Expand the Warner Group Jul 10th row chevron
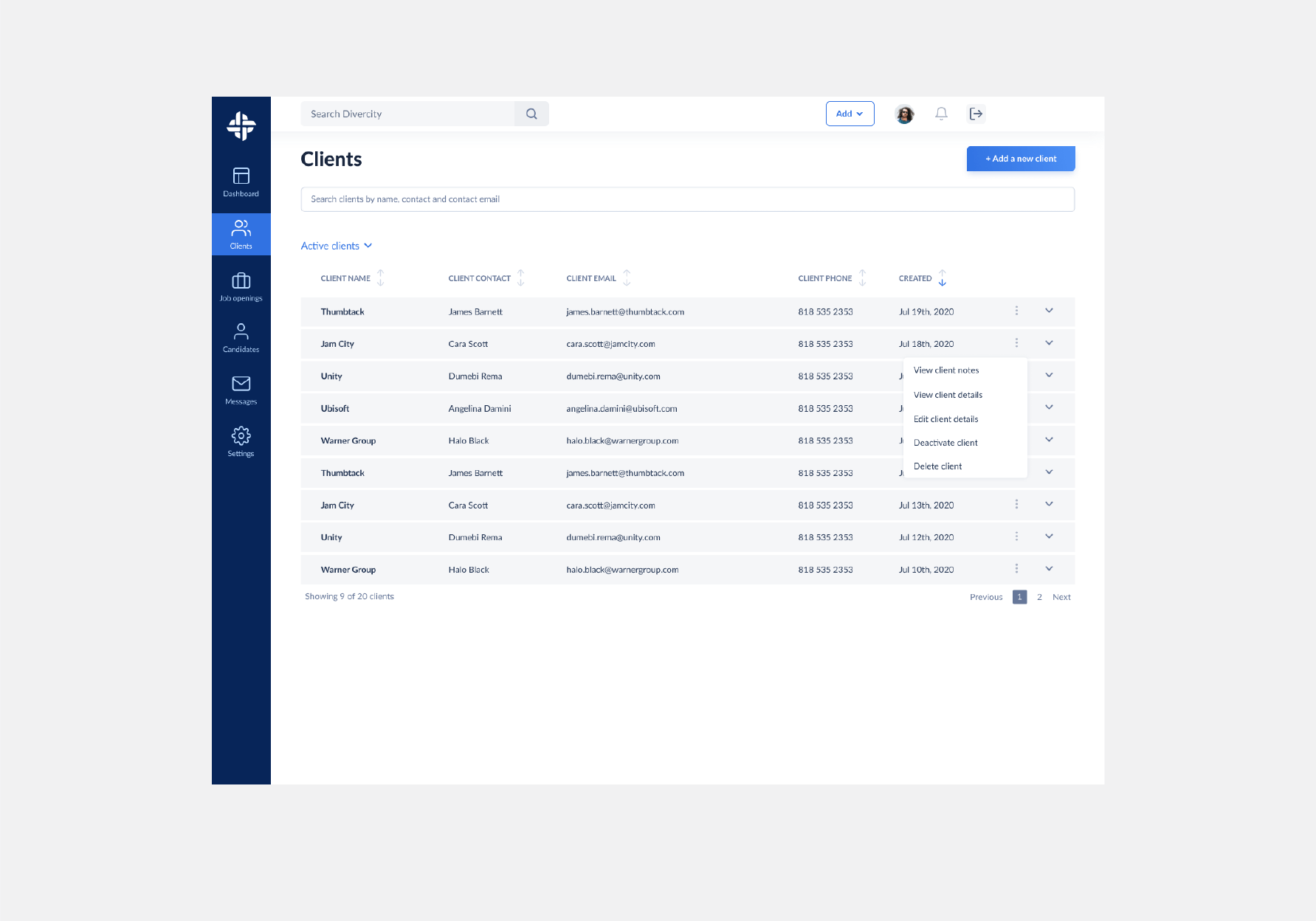1316x921 pixels. [x=1049, y=569]
